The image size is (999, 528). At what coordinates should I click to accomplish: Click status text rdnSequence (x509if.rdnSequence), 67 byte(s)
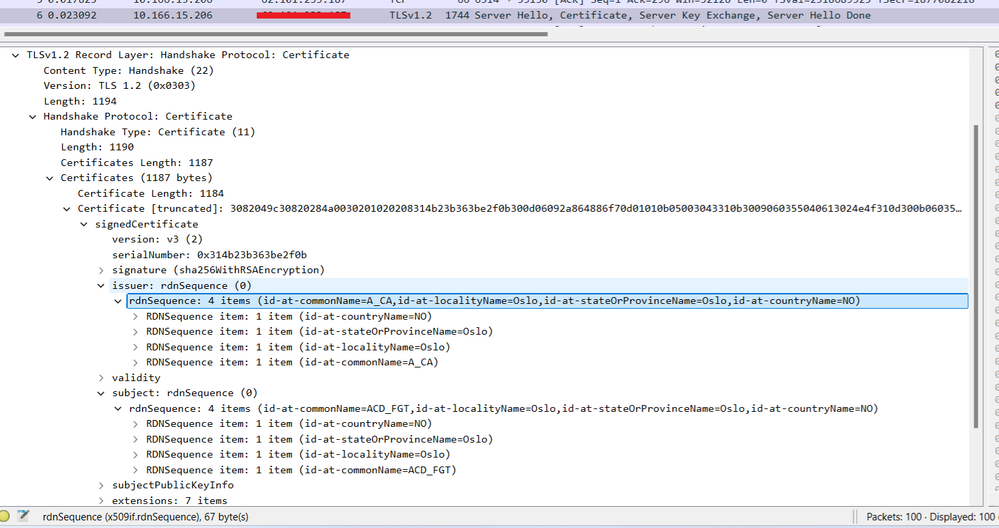coord(145,517)
